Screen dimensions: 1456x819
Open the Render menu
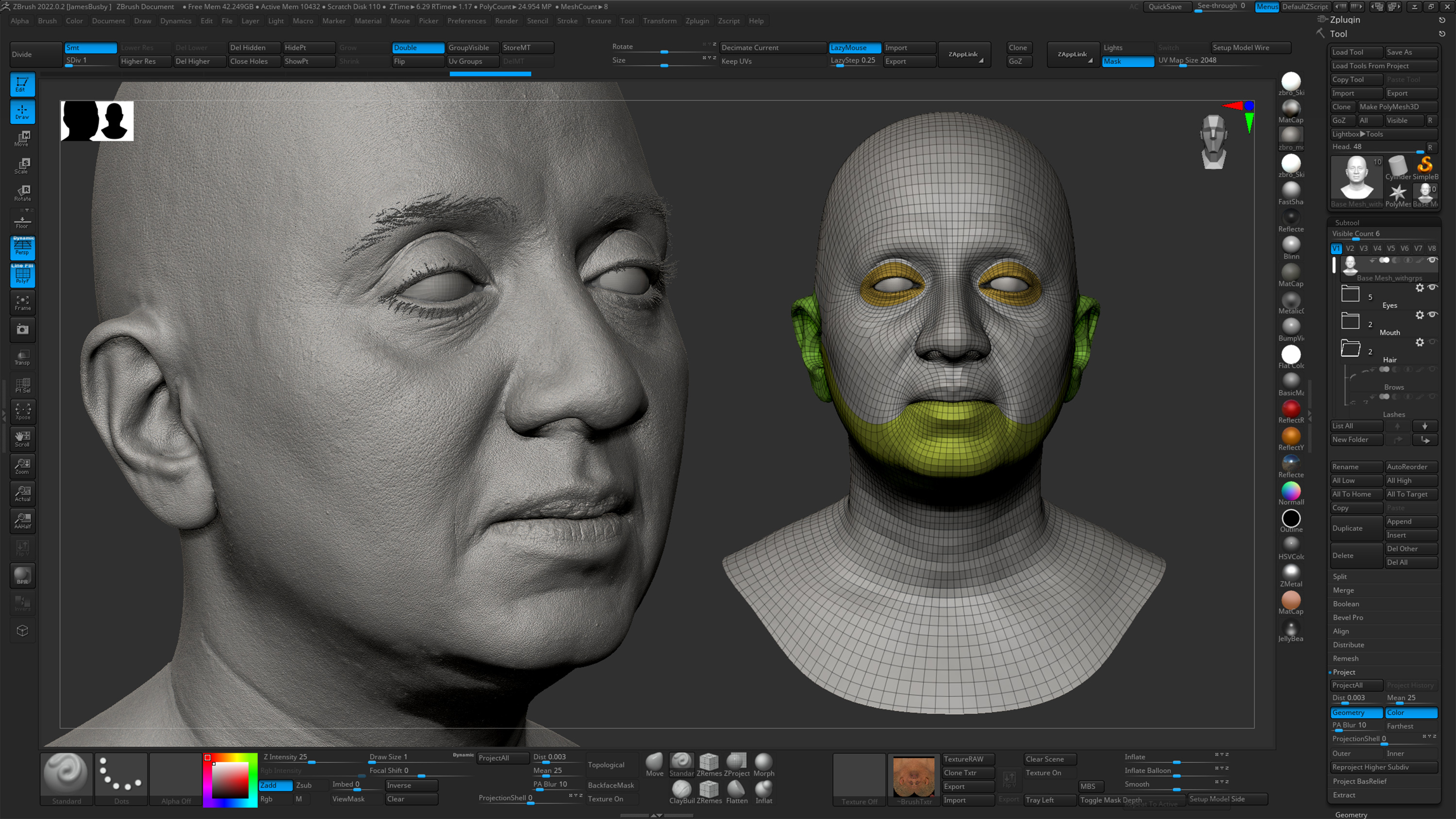(x=506, y=21)
